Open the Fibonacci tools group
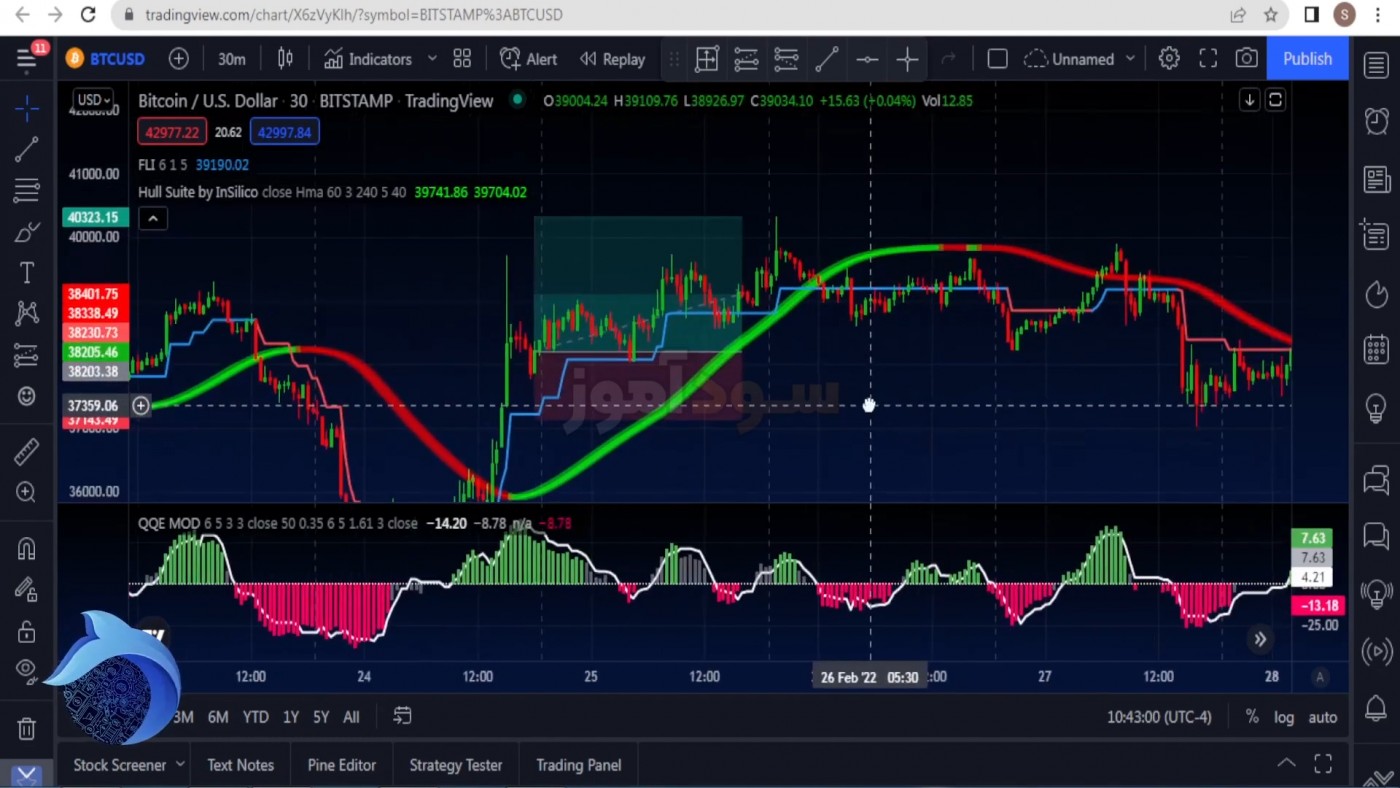This screenshot has height=788, width=1400. 27,190
